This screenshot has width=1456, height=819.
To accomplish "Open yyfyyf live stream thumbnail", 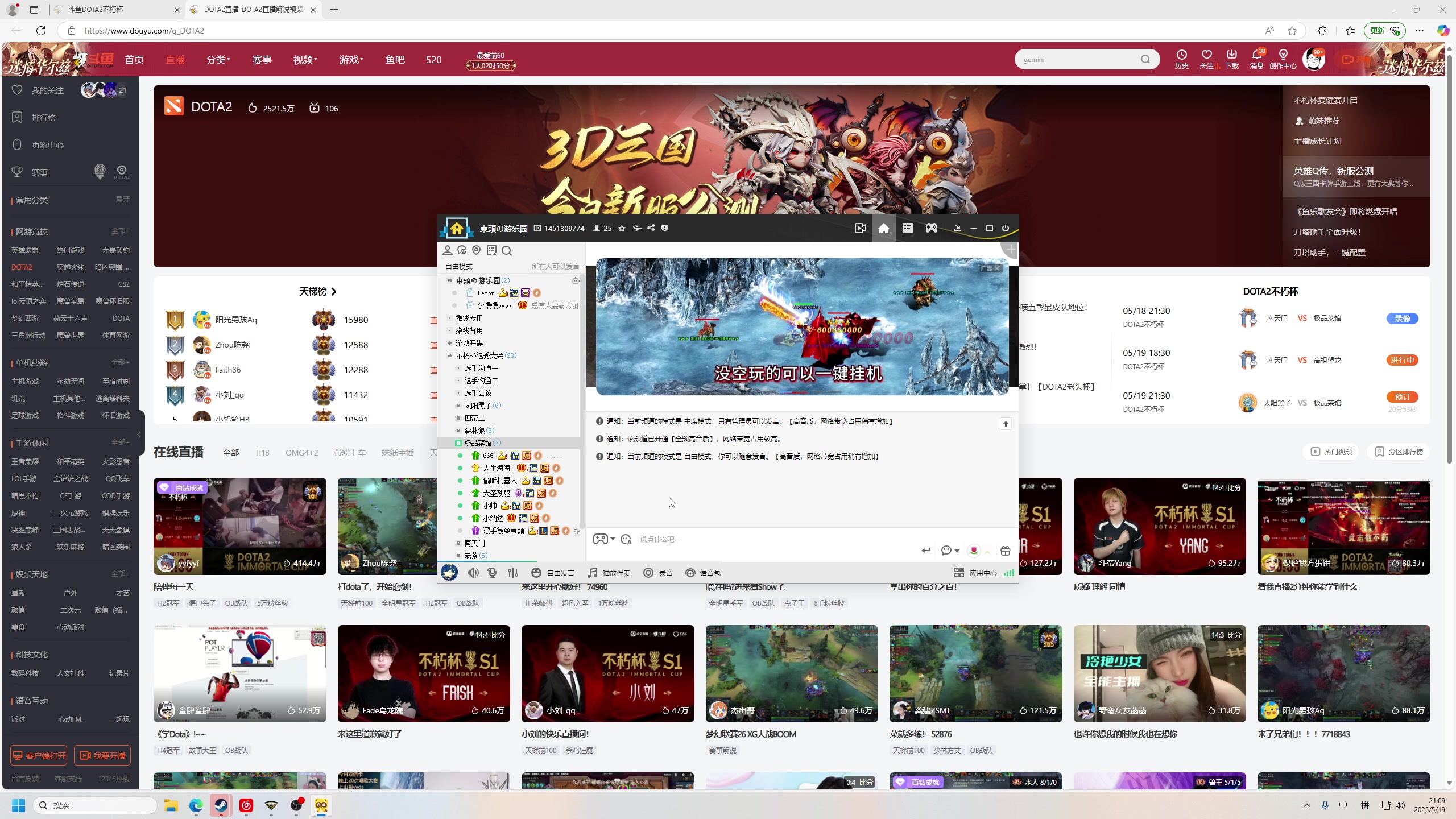I will pyautogui.click(x=240, y=526).
